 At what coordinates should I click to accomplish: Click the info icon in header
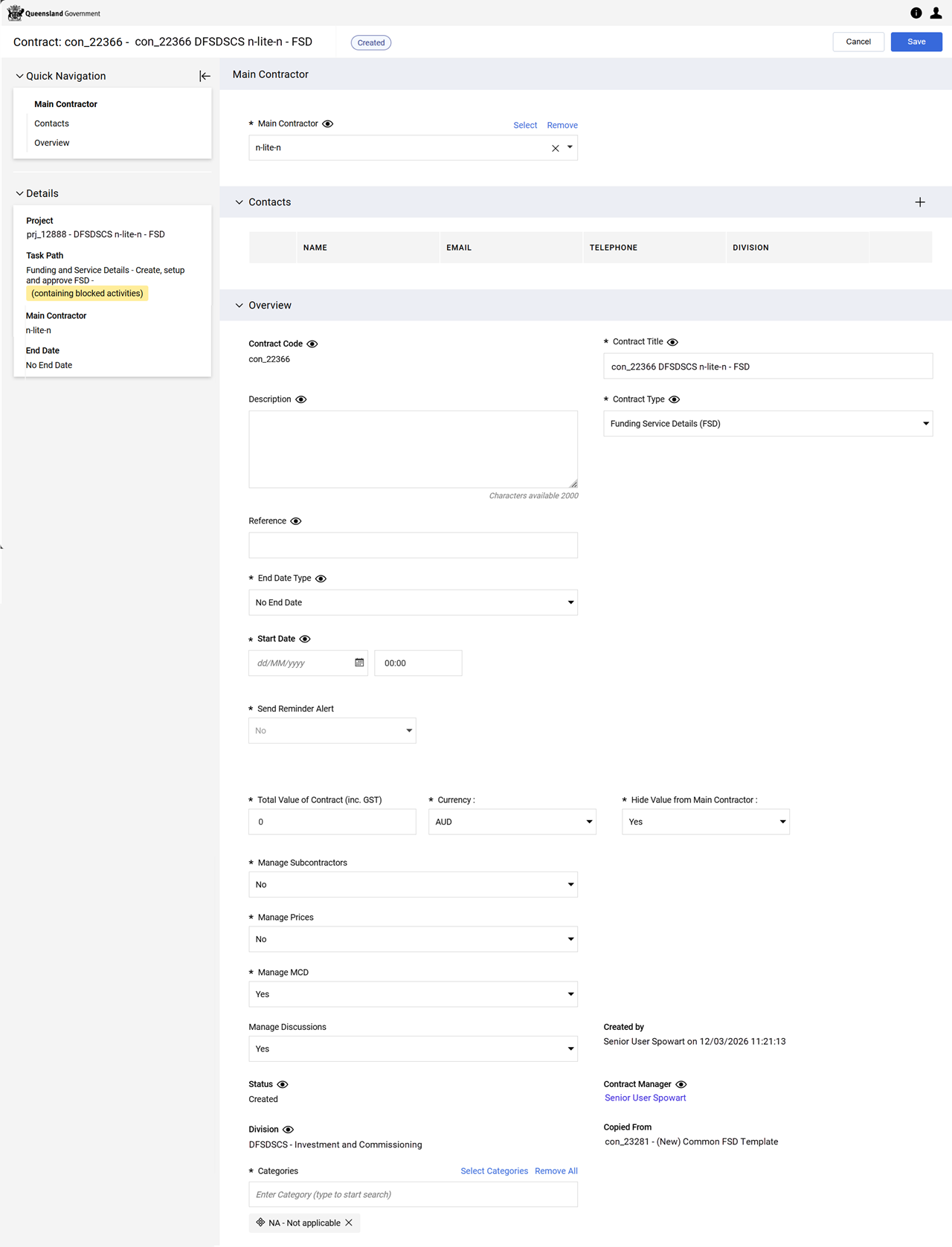916,13
